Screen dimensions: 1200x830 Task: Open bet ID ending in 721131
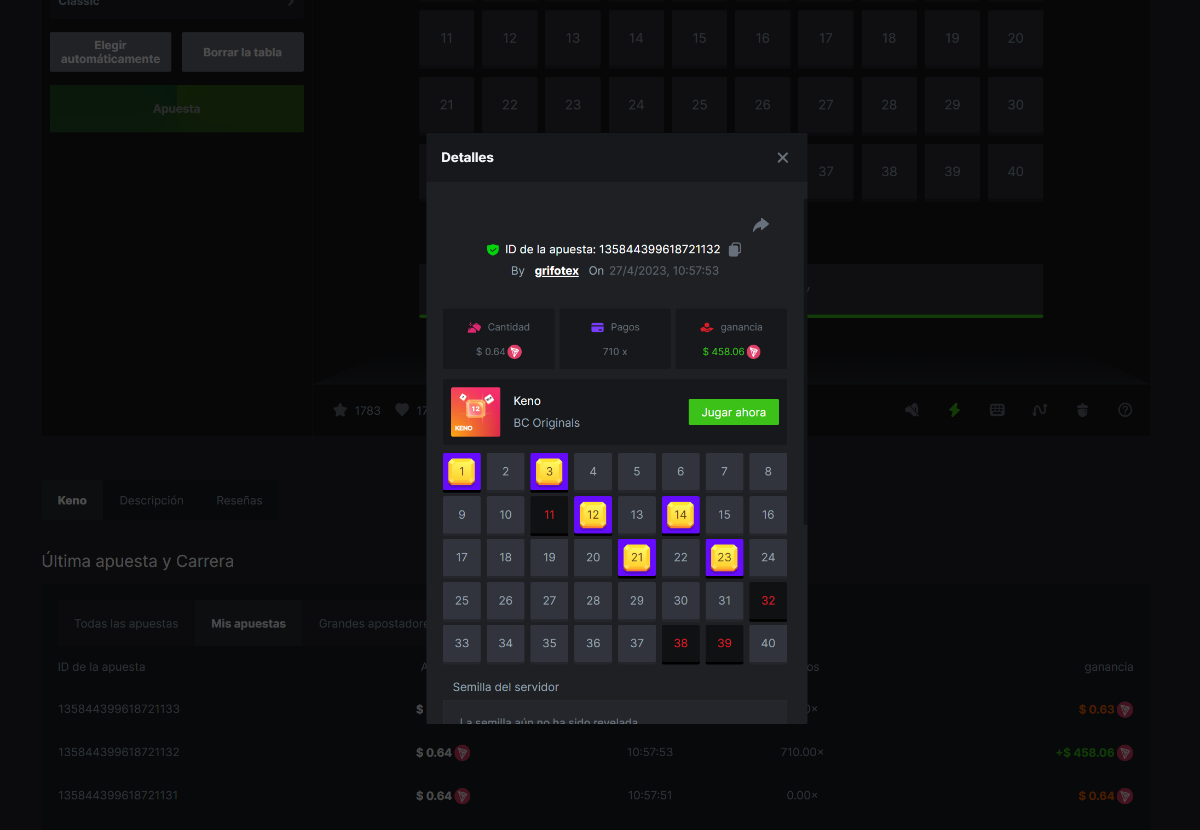[x=119, y=796]
